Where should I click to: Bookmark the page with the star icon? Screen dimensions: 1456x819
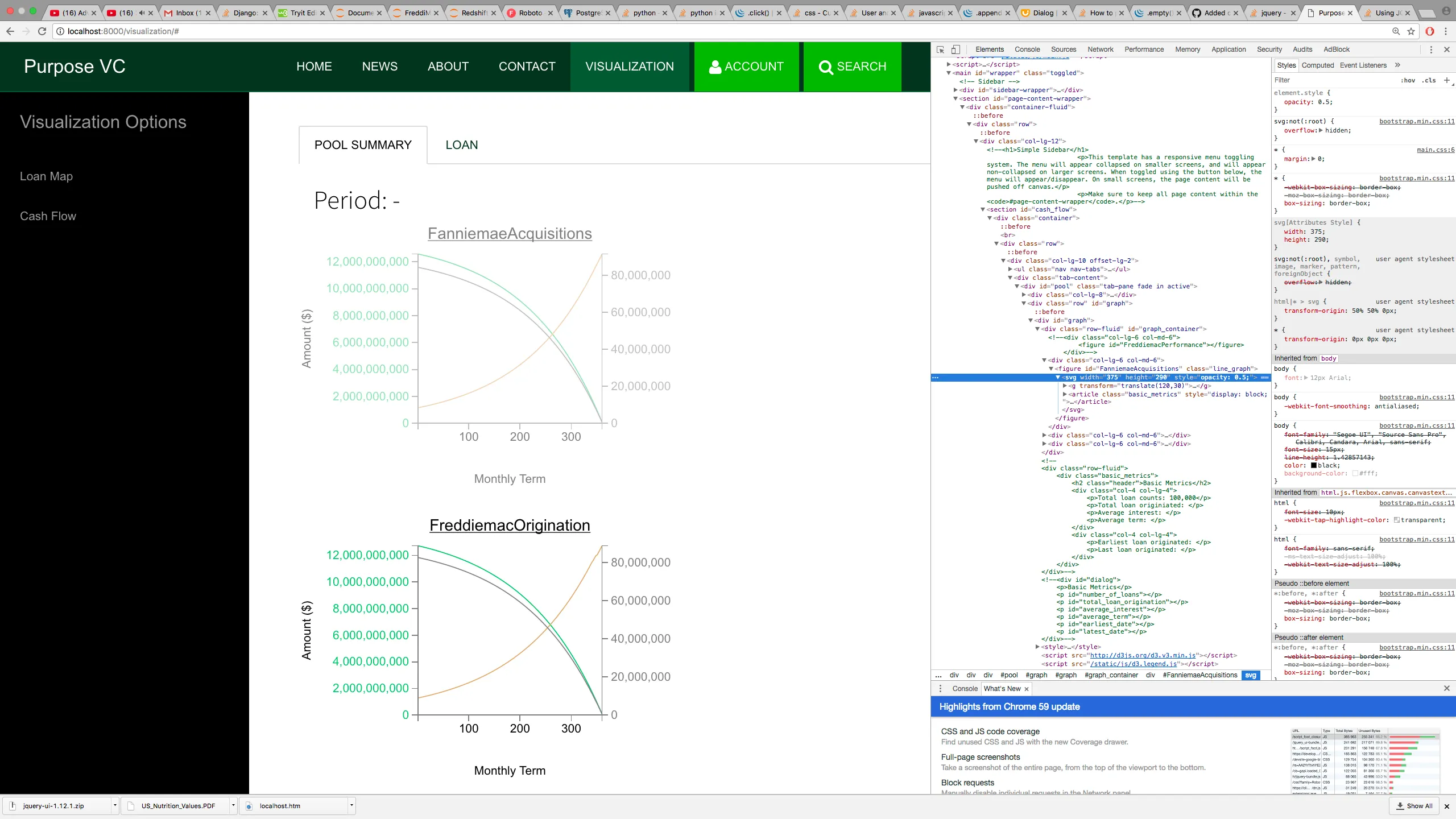coord(1411,31)
